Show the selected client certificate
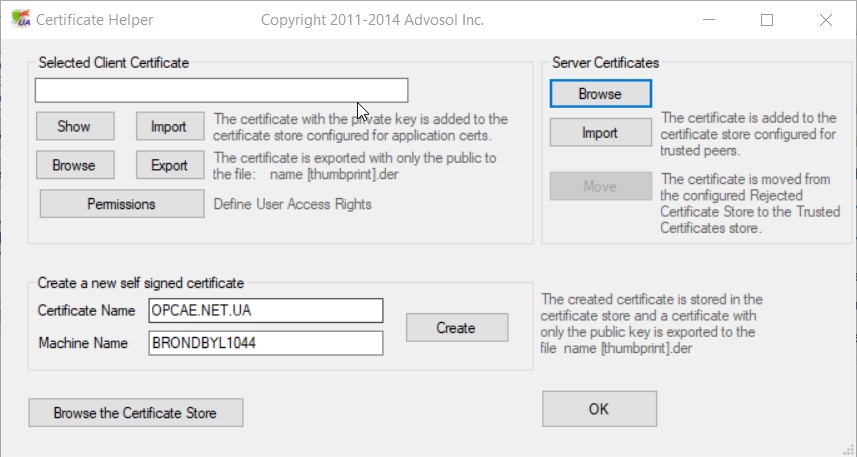Image resolution: width=857 pixels, height=457 pixels. tap(75, 126)
